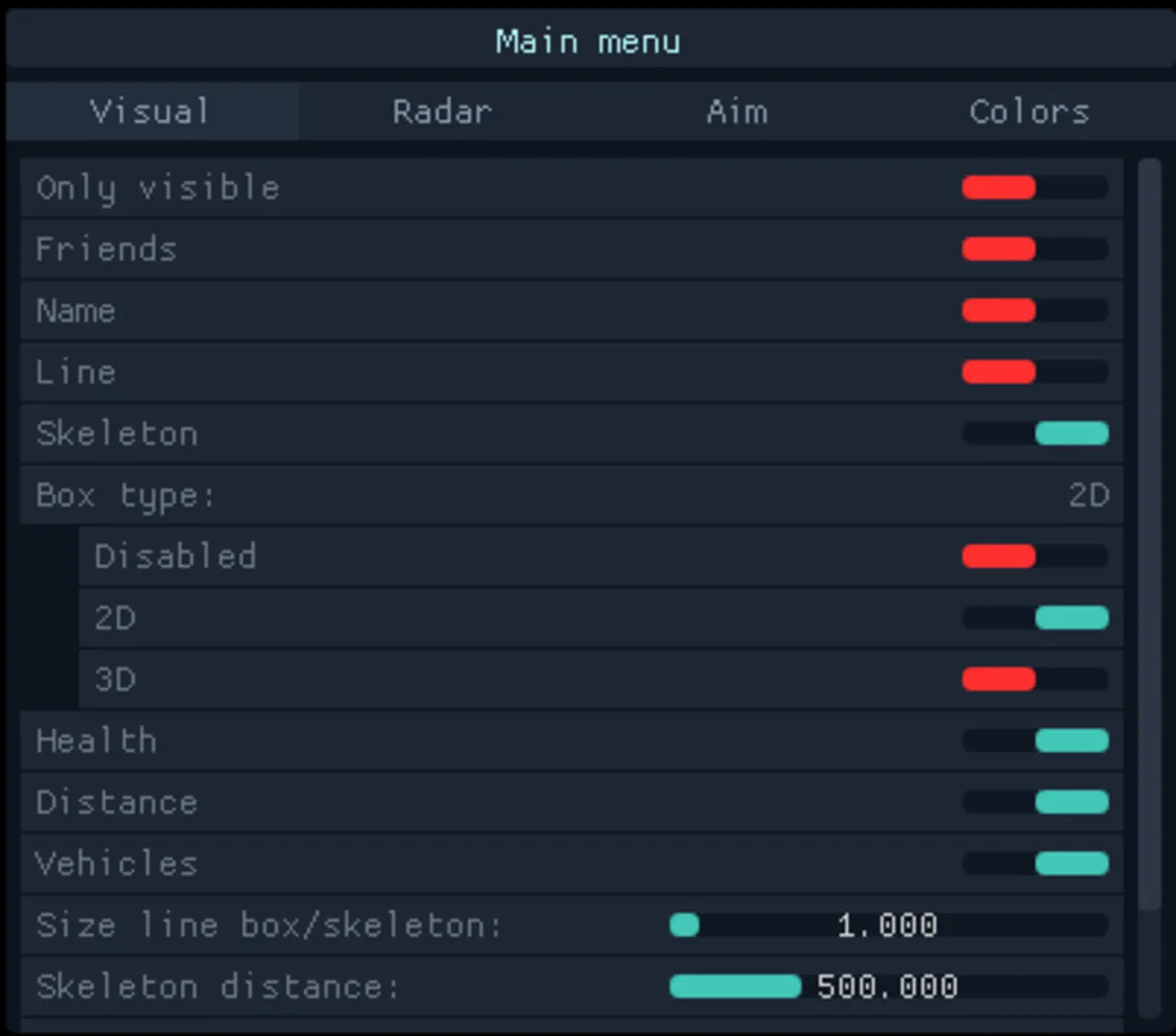Enable the Only visible toggle
1176x1036 pixels.
(x=1034, y=188)
